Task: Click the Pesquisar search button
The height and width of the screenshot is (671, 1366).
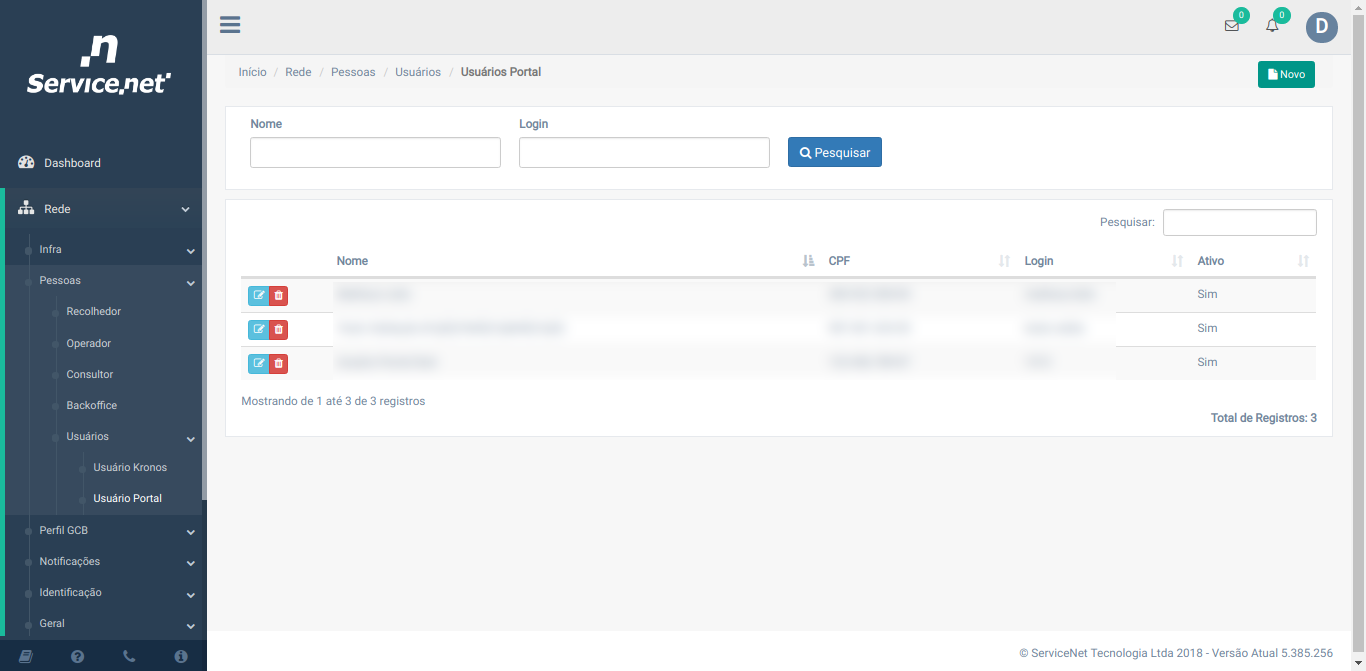Action: [835, 153]
